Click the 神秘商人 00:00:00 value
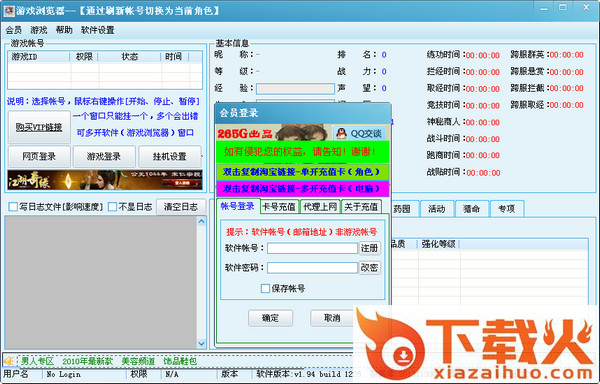 coord(483,122)
